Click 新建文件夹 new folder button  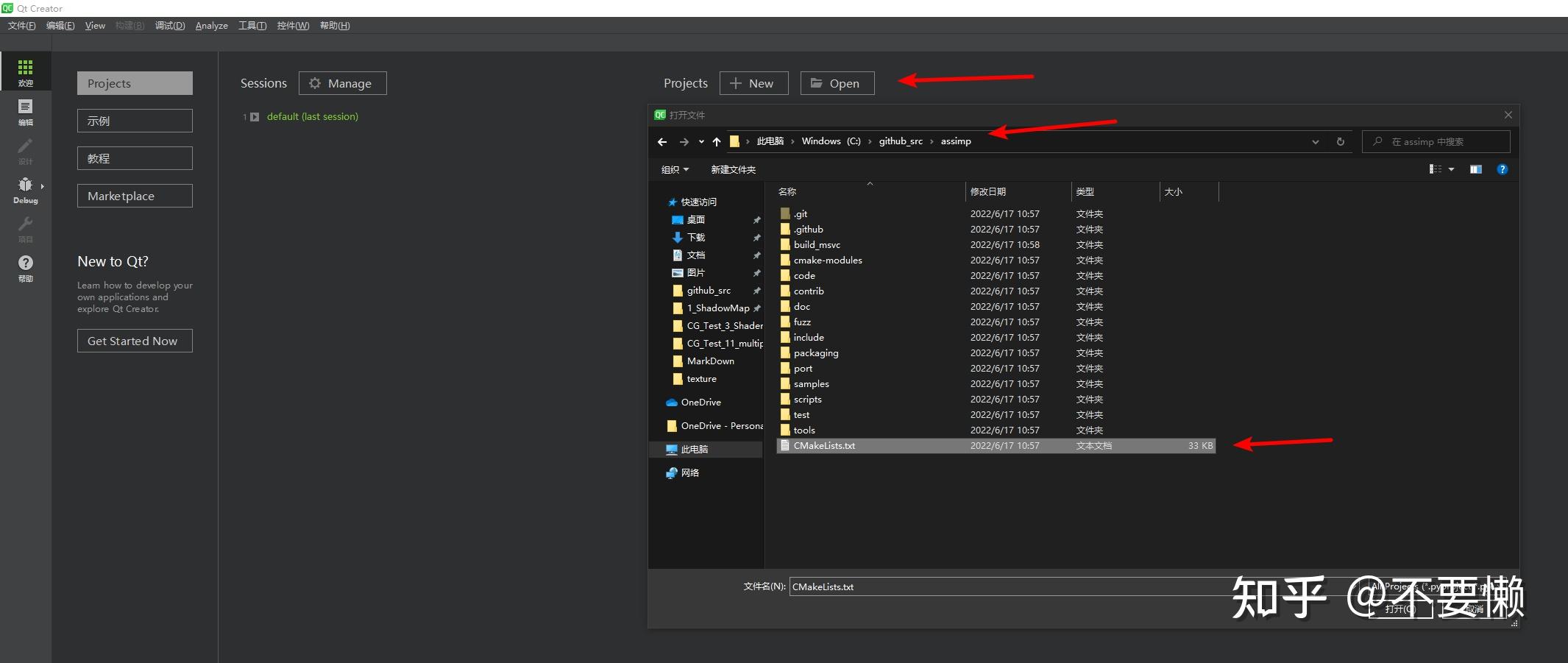[733, 169]
